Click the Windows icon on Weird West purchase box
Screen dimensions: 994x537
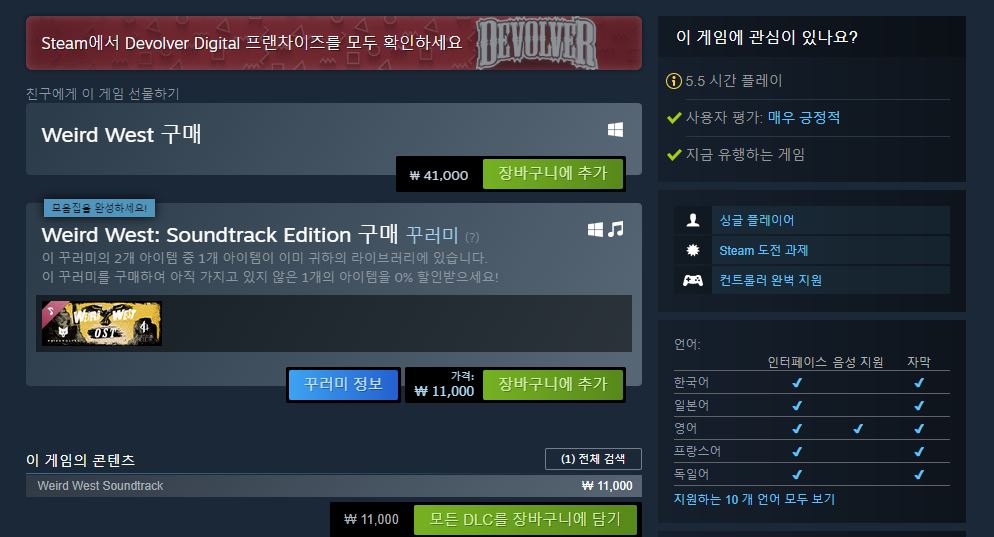pos(615,130)
